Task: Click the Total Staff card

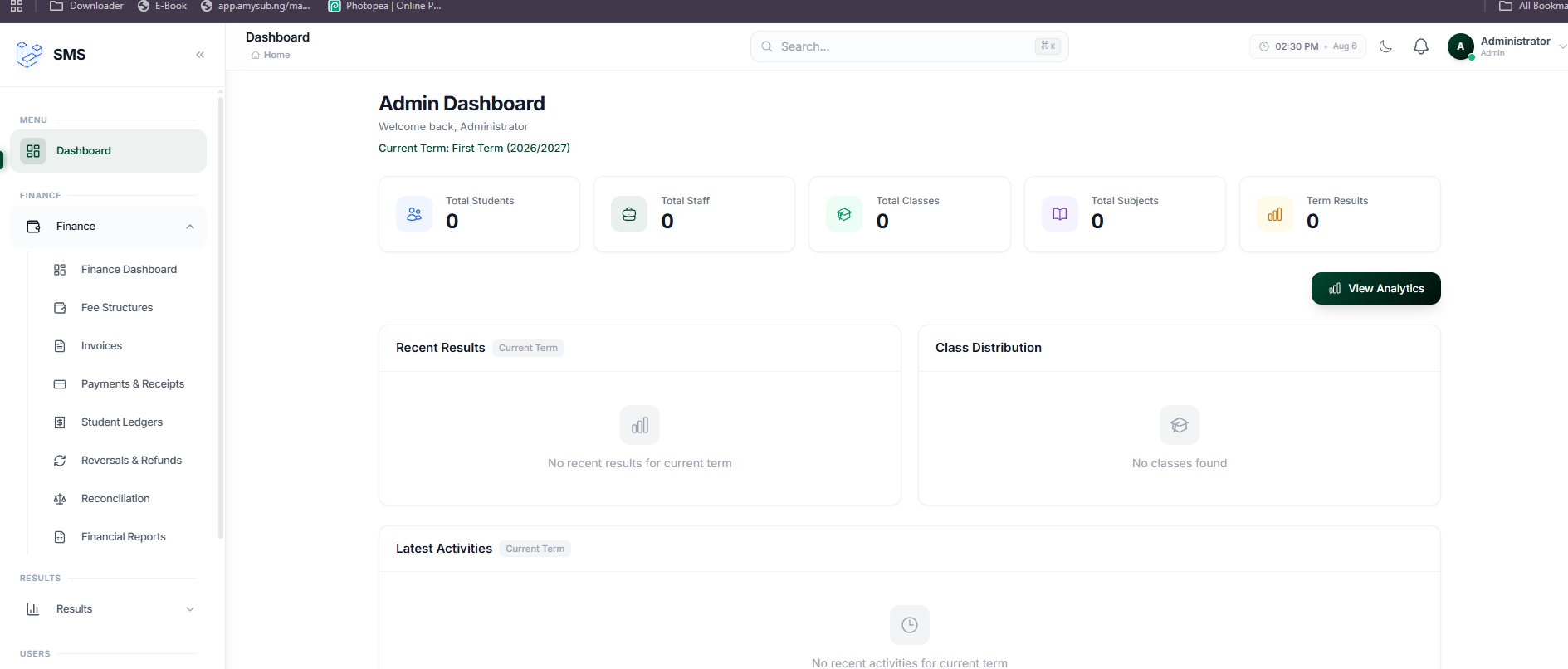Action: [694, 214]
